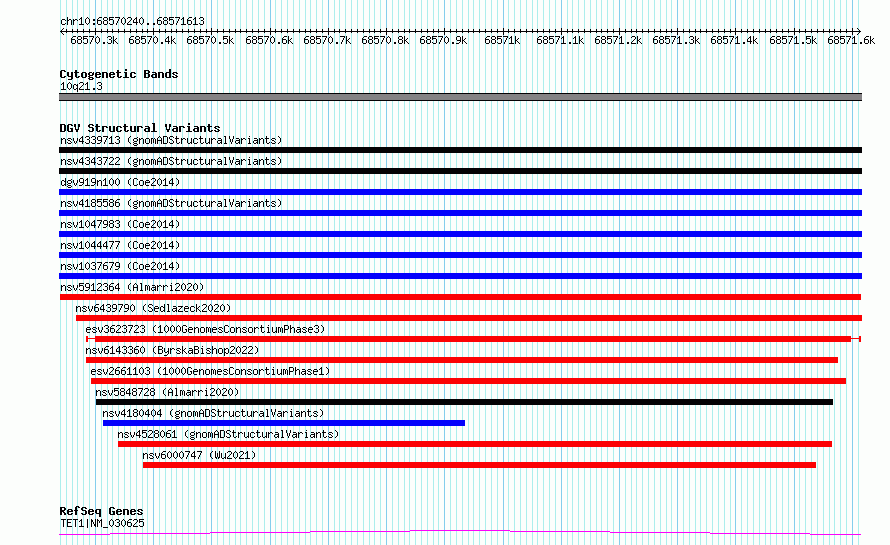Select esv2661103 1000Genomes Phase1 label
Image resolution: width=890 pixels, height=545 pixels.
pyautogui.click(x=210, y=371)
